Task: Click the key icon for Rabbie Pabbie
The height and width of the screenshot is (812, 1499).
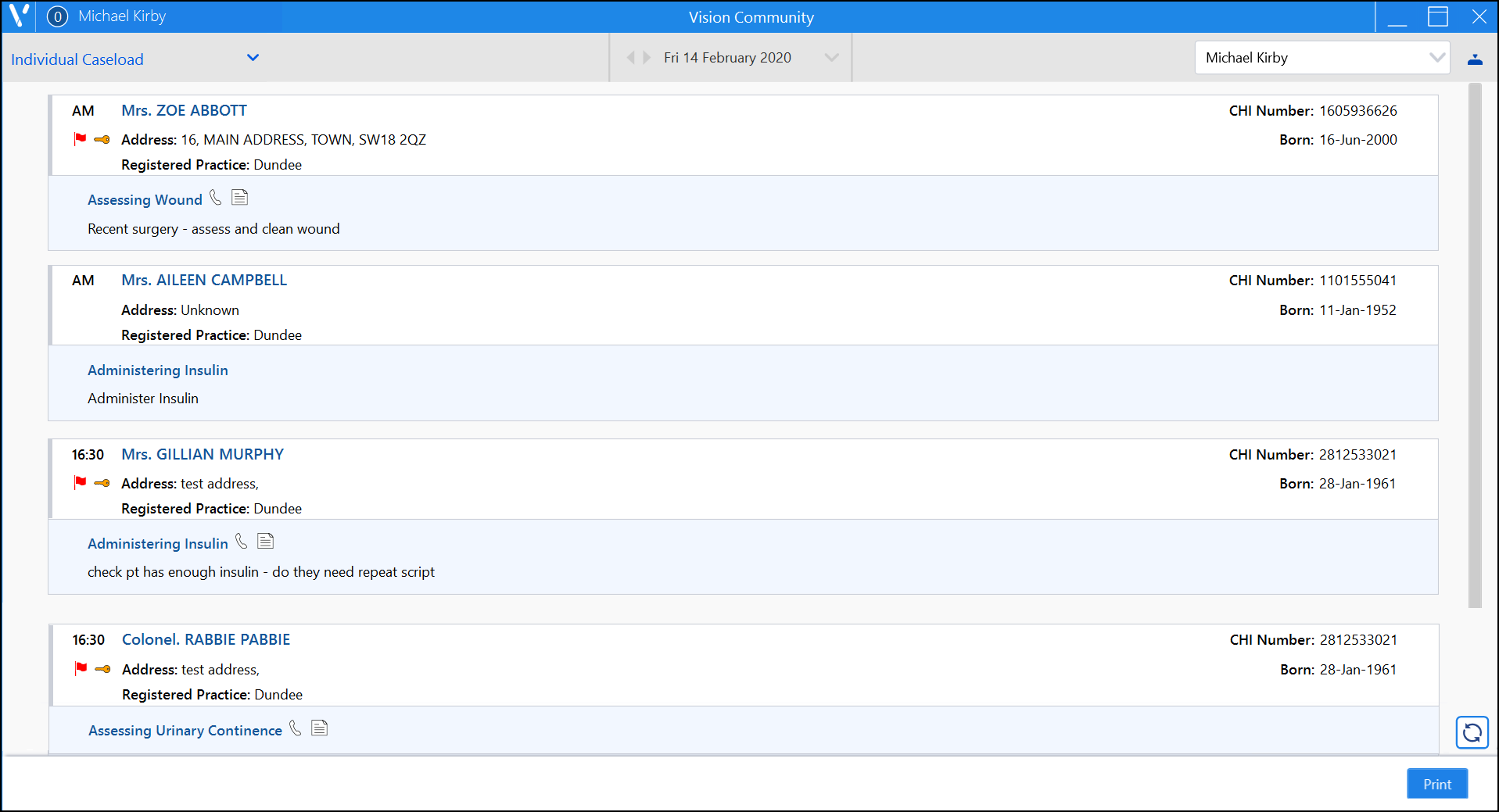Action: tap(102, 669)
